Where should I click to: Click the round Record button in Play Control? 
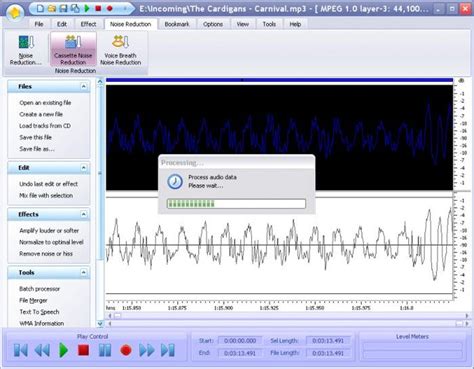coord(126,350)
